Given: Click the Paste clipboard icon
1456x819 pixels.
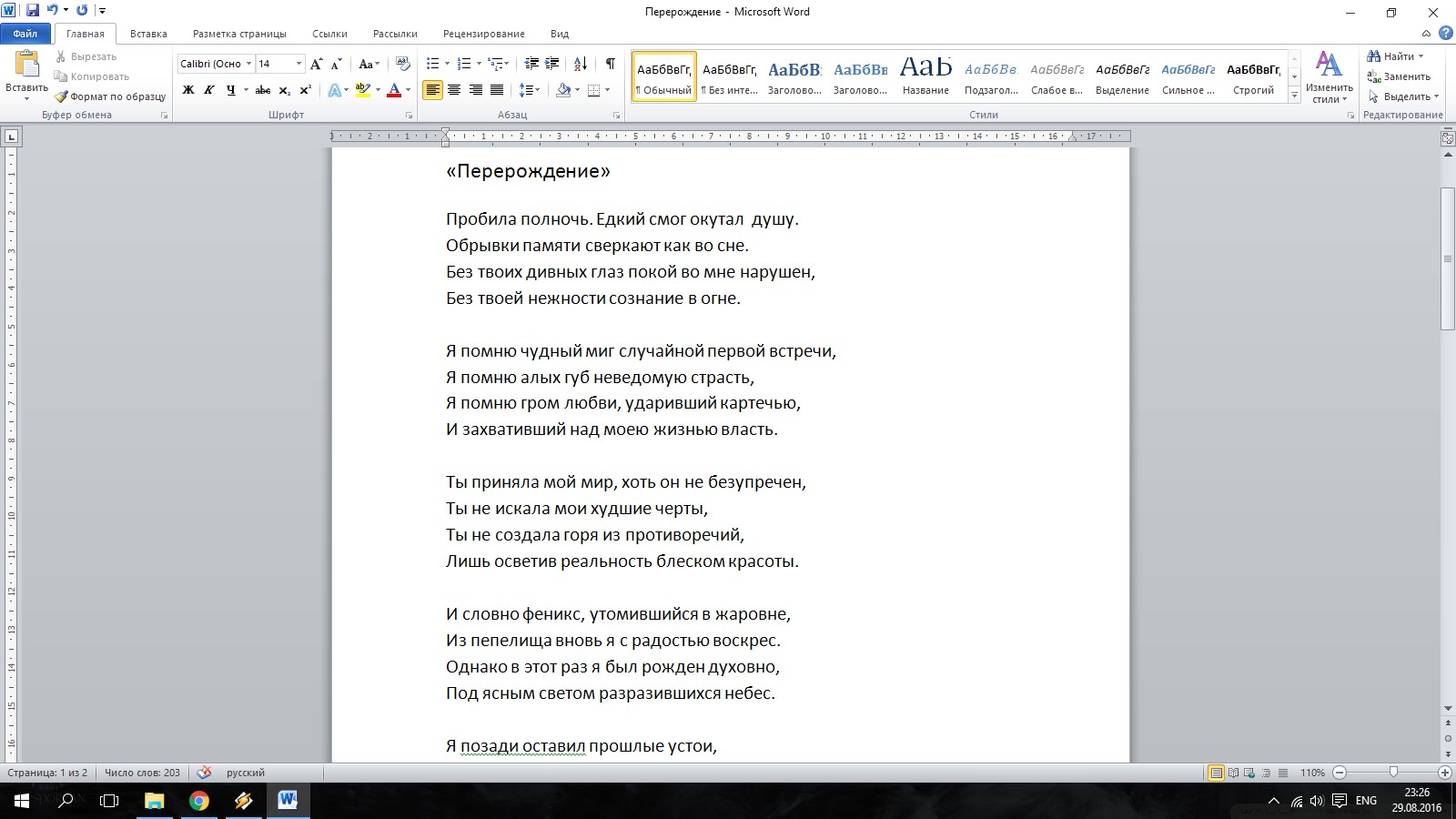Looking at the screenshot, I should pyautogui.click(x=26, y=64).
